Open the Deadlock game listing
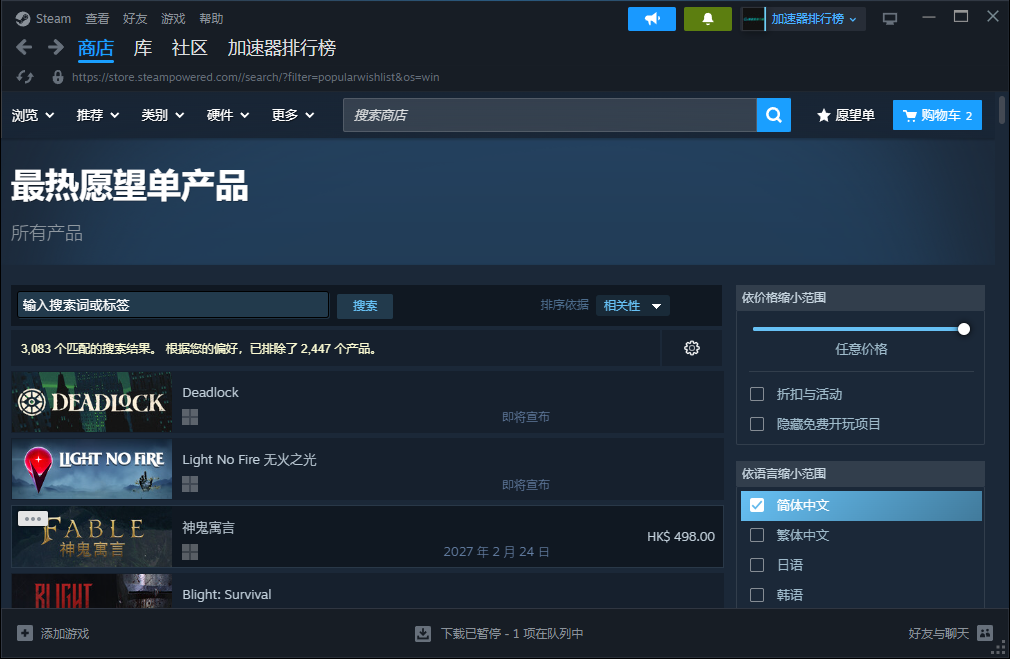The width and height of the screenshot is (1010, 659). (367, 402)
